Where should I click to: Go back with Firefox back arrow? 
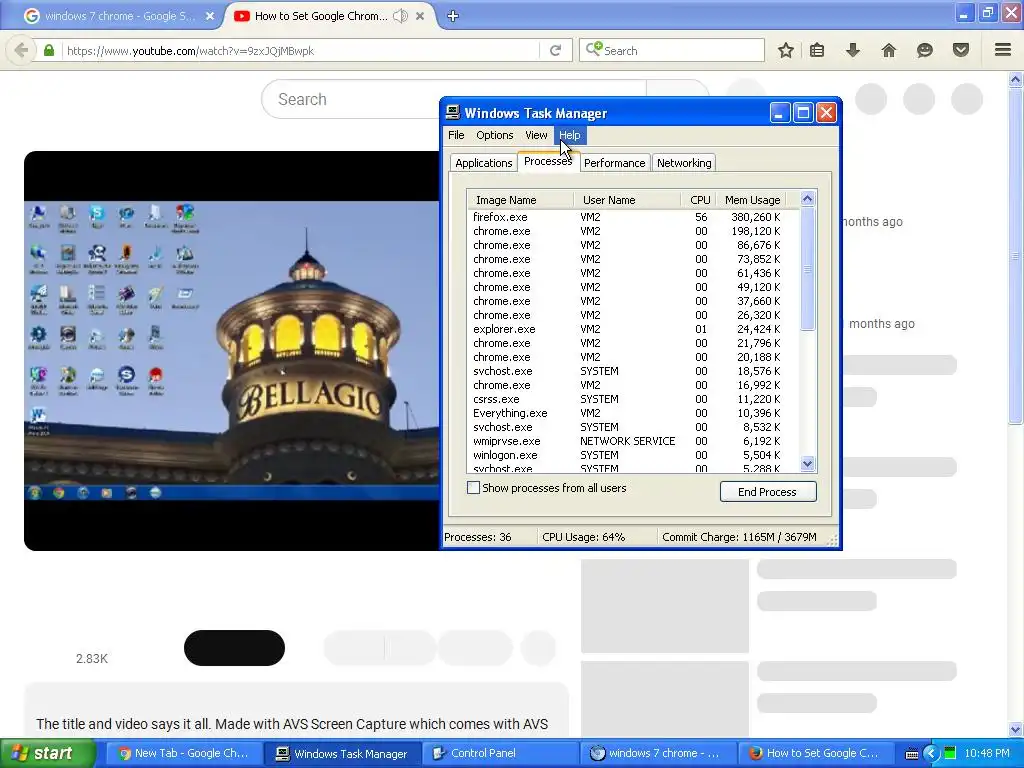[21, 50]
